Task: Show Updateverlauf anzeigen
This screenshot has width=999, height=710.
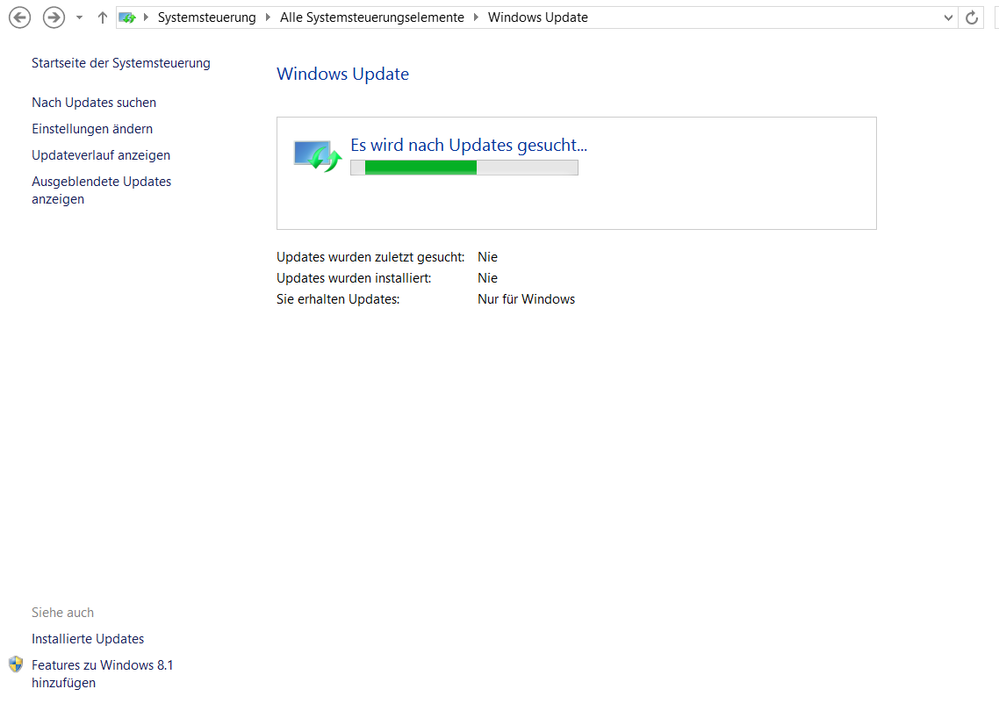Action: (x=101, y=155)
